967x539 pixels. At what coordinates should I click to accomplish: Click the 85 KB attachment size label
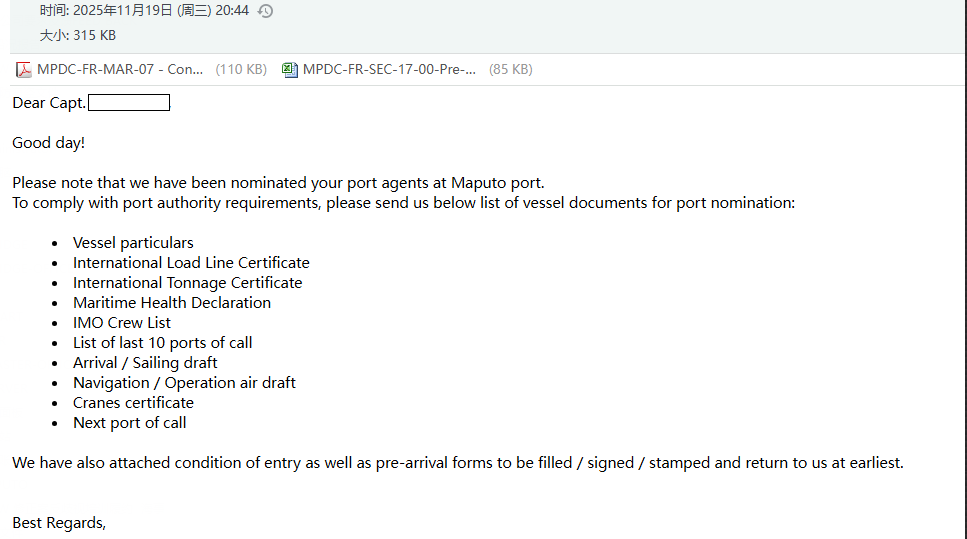coord(510,70)
